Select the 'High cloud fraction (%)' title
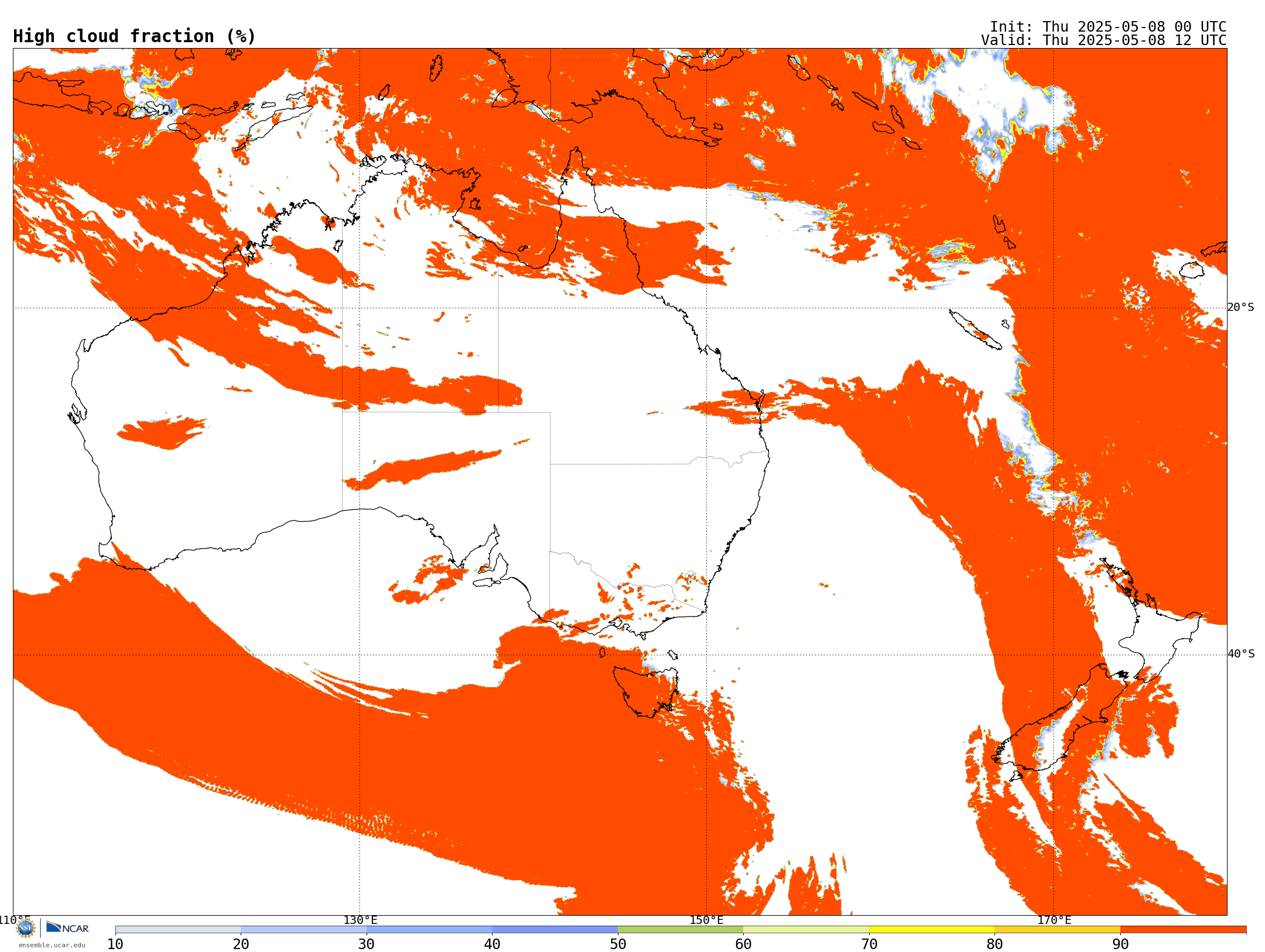This screenshot has height=952, width=1265. (x=134, y=36)
